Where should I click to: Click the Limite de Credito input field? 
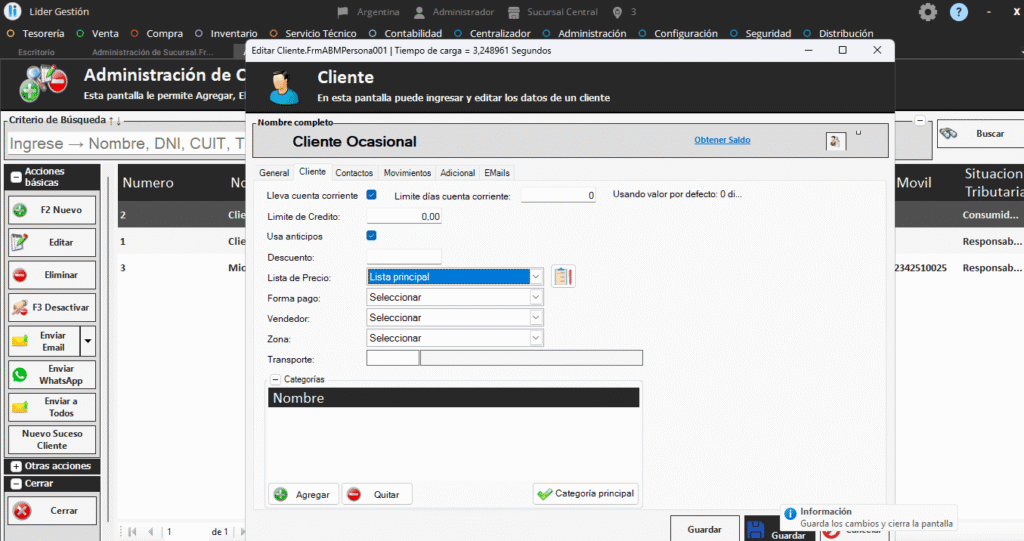404,216
